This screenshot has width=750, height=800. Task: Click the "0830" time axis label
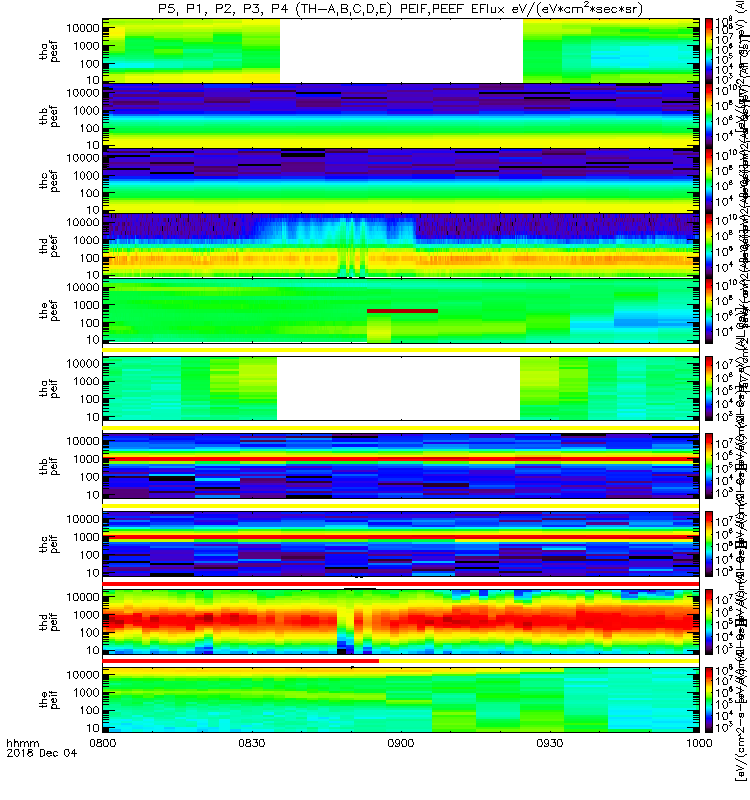[x=252, y=743]
